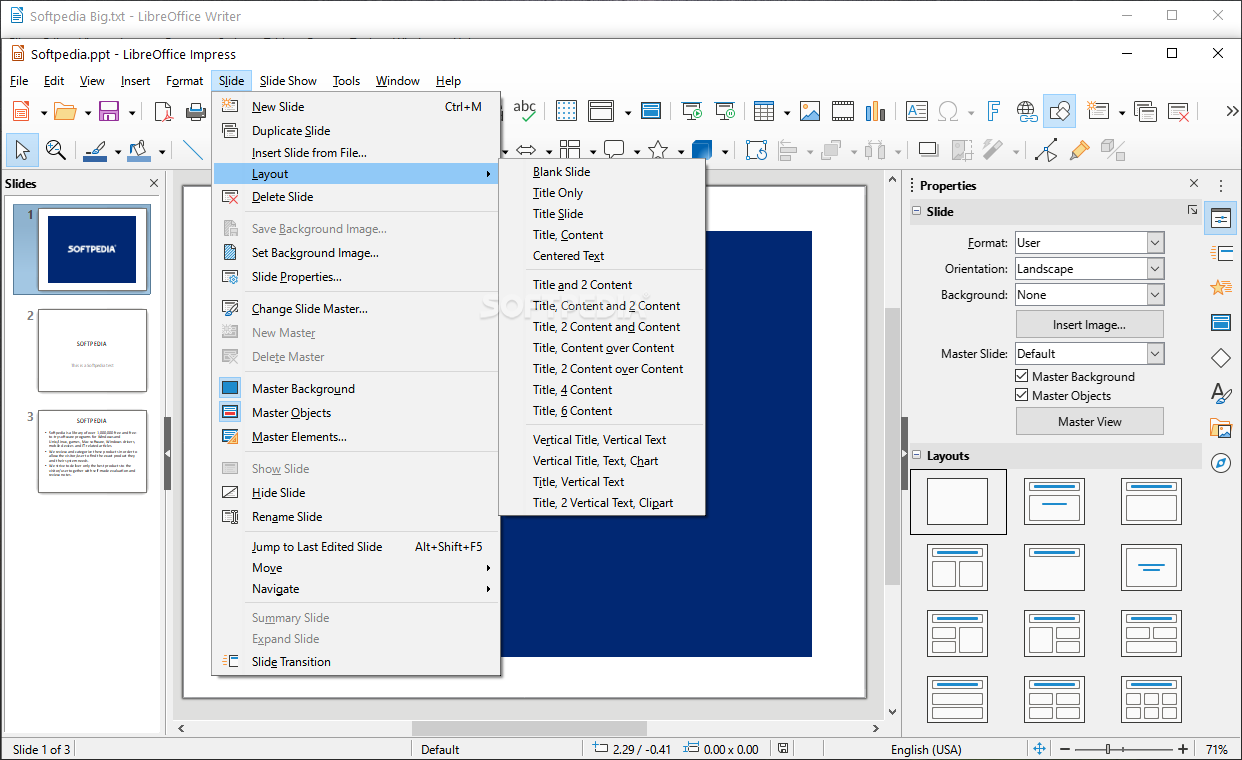The image size is (1242, 760).
Task: Click the Insert Table icon
Action: 764,111
